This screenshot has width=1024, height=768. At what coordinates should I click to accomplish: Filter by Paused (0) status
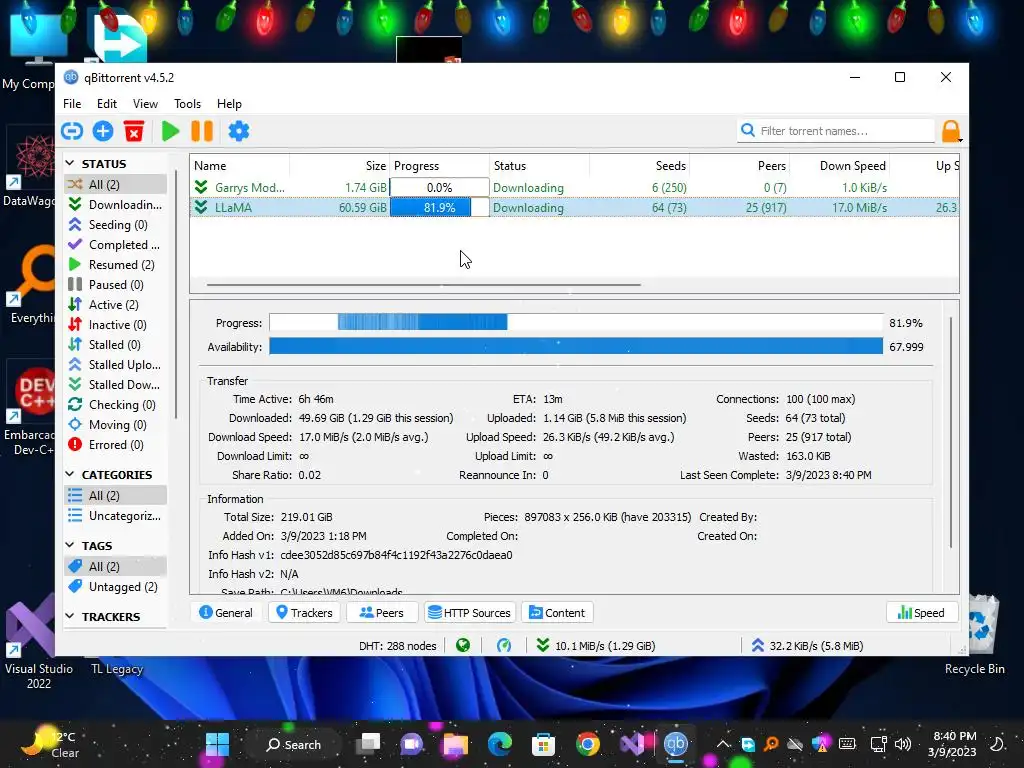(x=116, y=285)
